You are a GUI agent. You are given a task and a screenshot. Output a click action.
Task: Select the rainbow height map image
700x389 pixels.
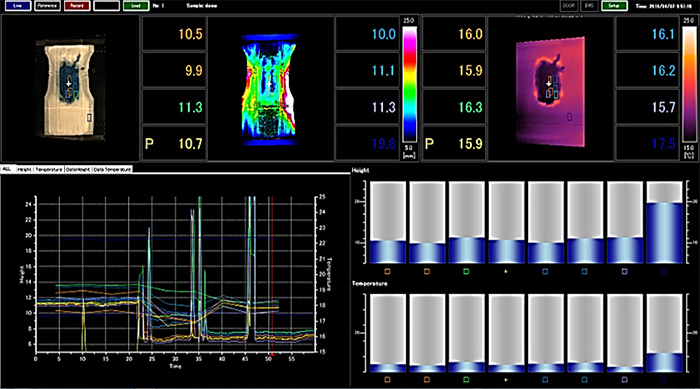coord(270,89)
